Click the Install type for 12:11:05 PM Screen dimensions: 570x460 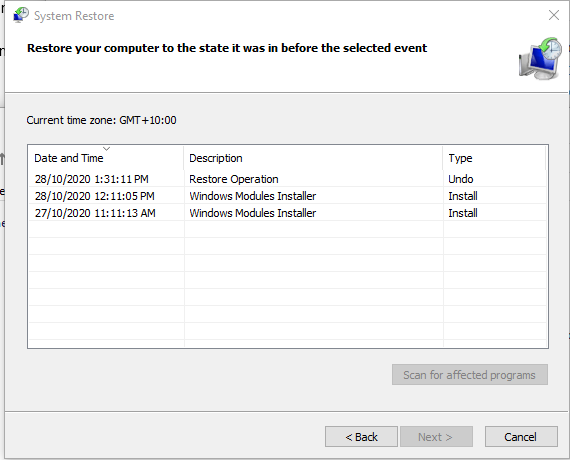[463, 196]
